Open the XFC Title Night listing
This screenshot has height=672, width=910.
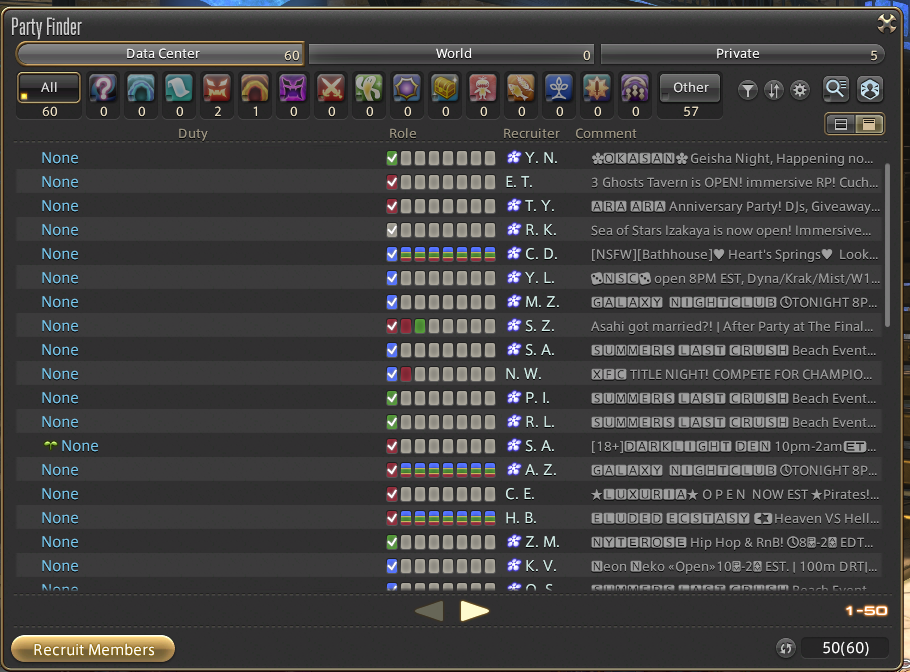pyautogui.click(x=449, y=374)
